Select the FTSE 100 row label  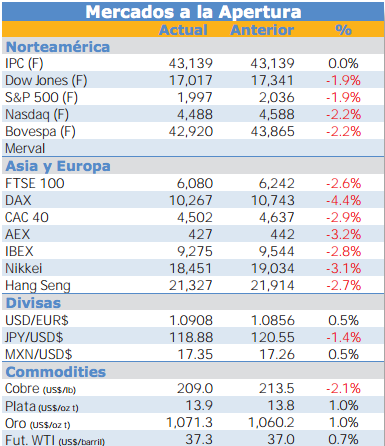click(x=35, y=183)
